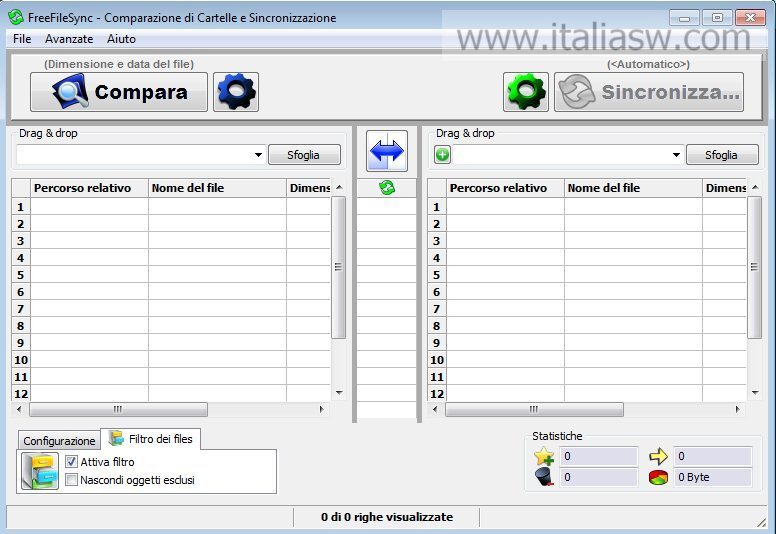Click the data volume pie chart icon

[658, 478]
